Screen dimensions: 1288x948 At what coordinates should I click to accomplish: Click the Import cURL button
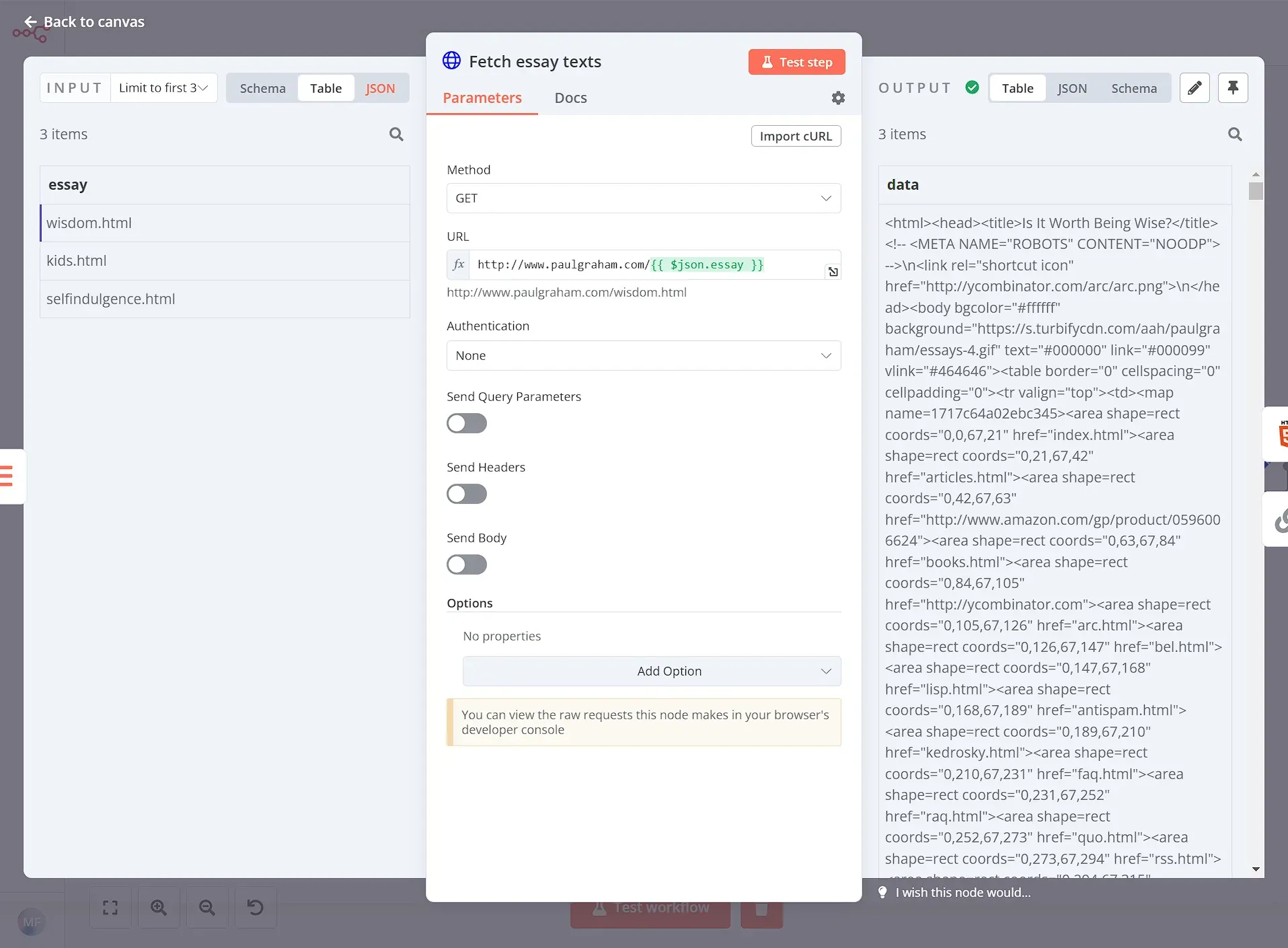pos(795,135)
